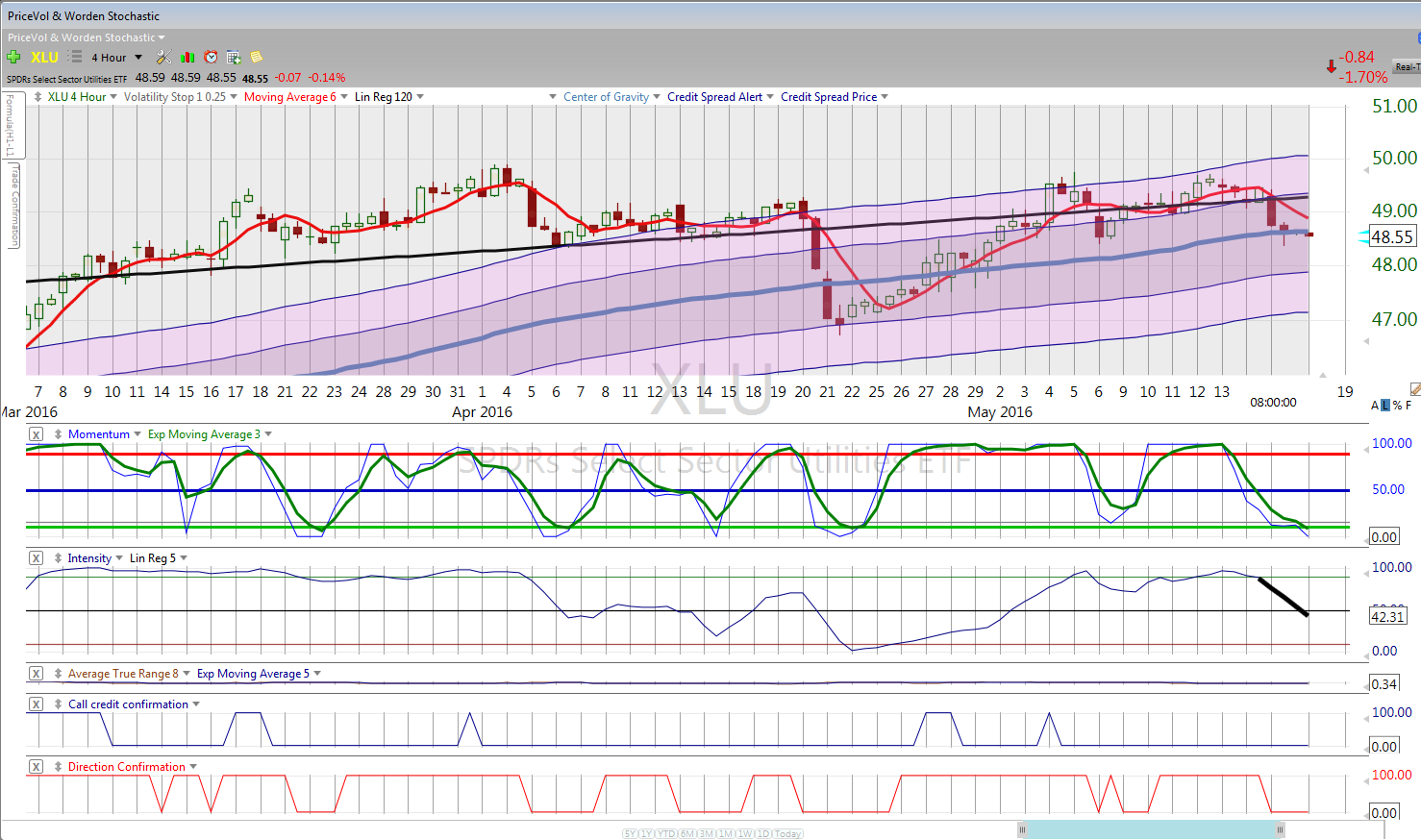Close the Direction Confirmation pane
The width and height of the screenshot is (1421, 840).
[x=36, y=767]
